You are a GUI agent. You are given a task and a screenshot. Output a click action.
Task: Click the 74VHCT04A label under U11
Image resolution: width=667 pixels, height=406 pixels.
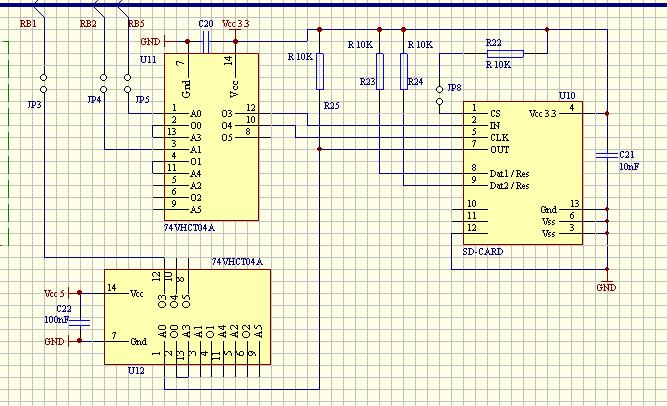(x=189, y=228)
